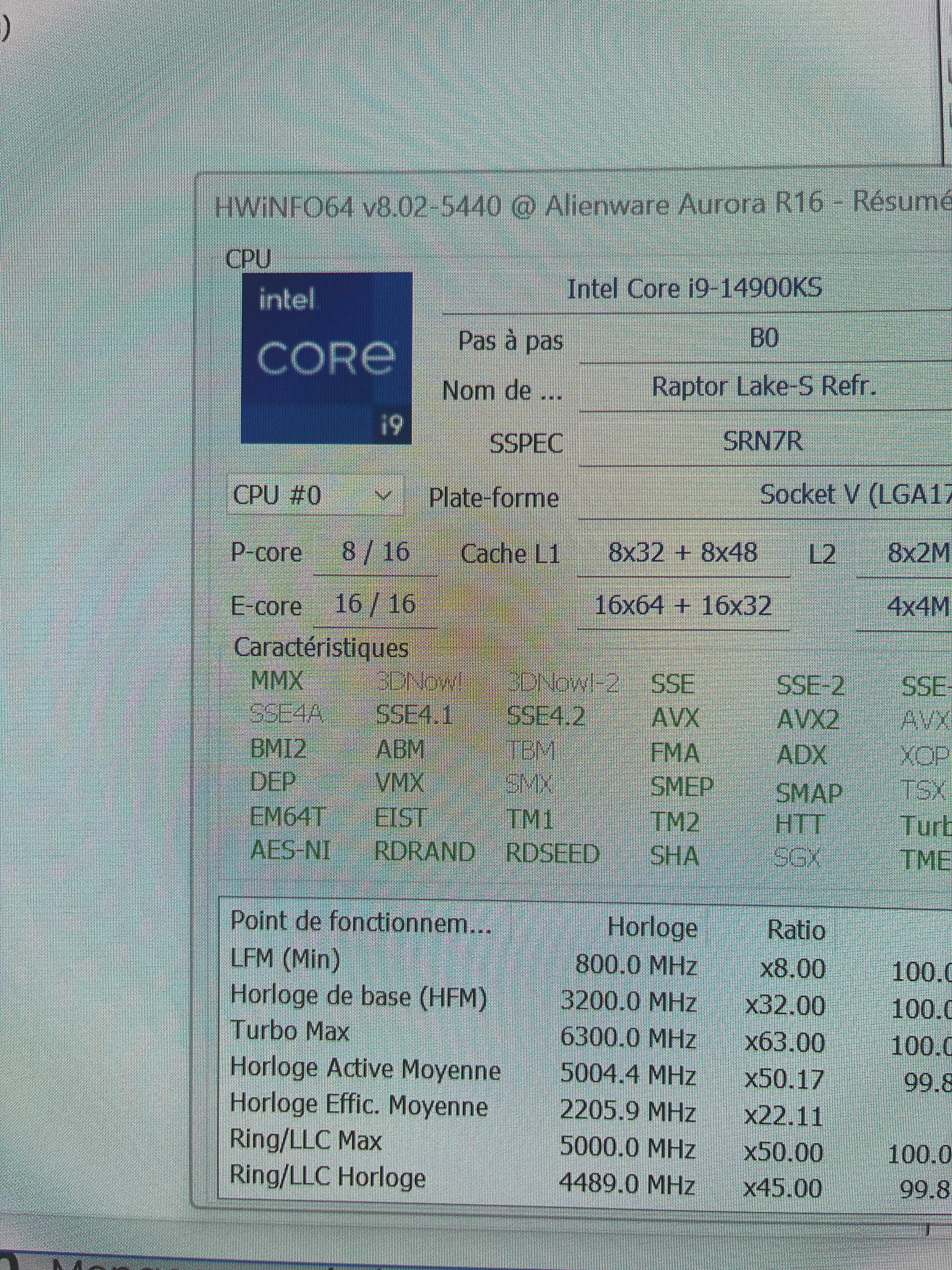
Task: Click the 'x32.00' ratio value
Action: pyautogui.click(x=785, y=1005)
